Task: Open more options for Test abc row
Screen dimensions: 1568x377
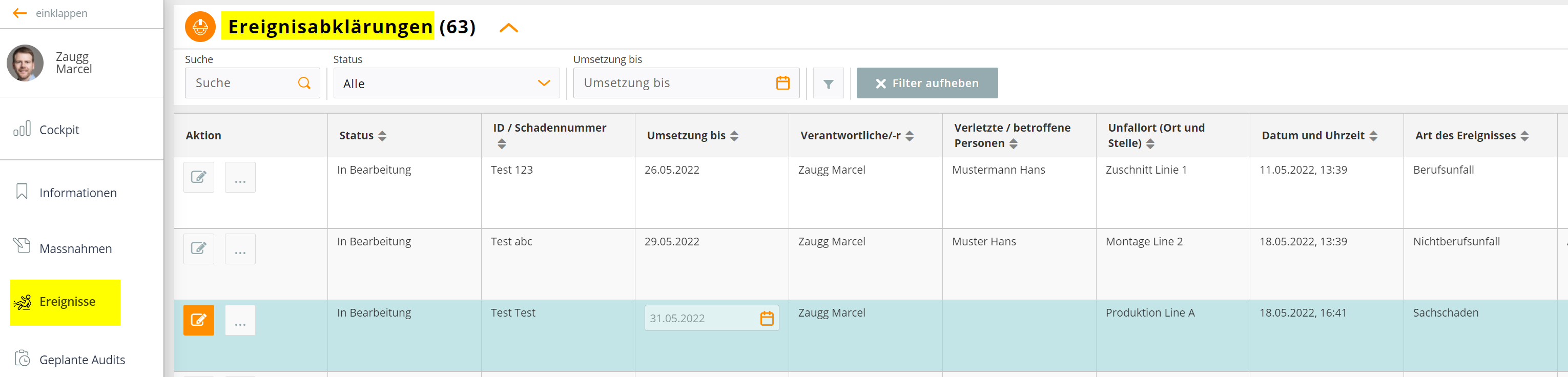Action: coord(240,249)
